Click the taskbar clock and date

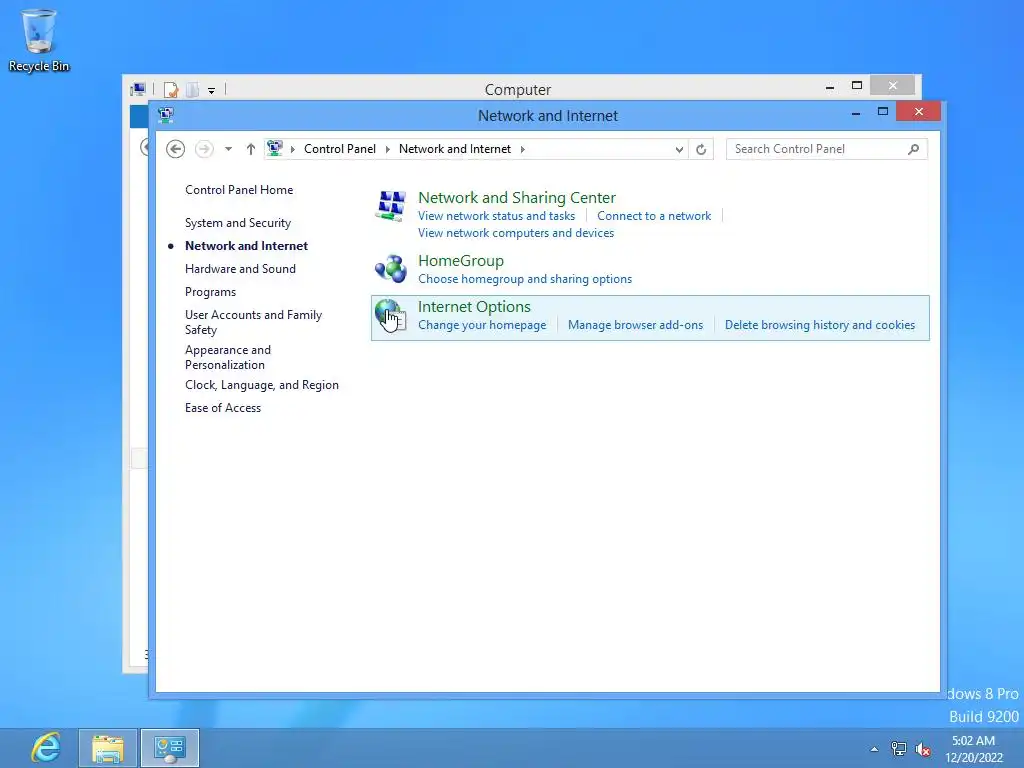974,749
